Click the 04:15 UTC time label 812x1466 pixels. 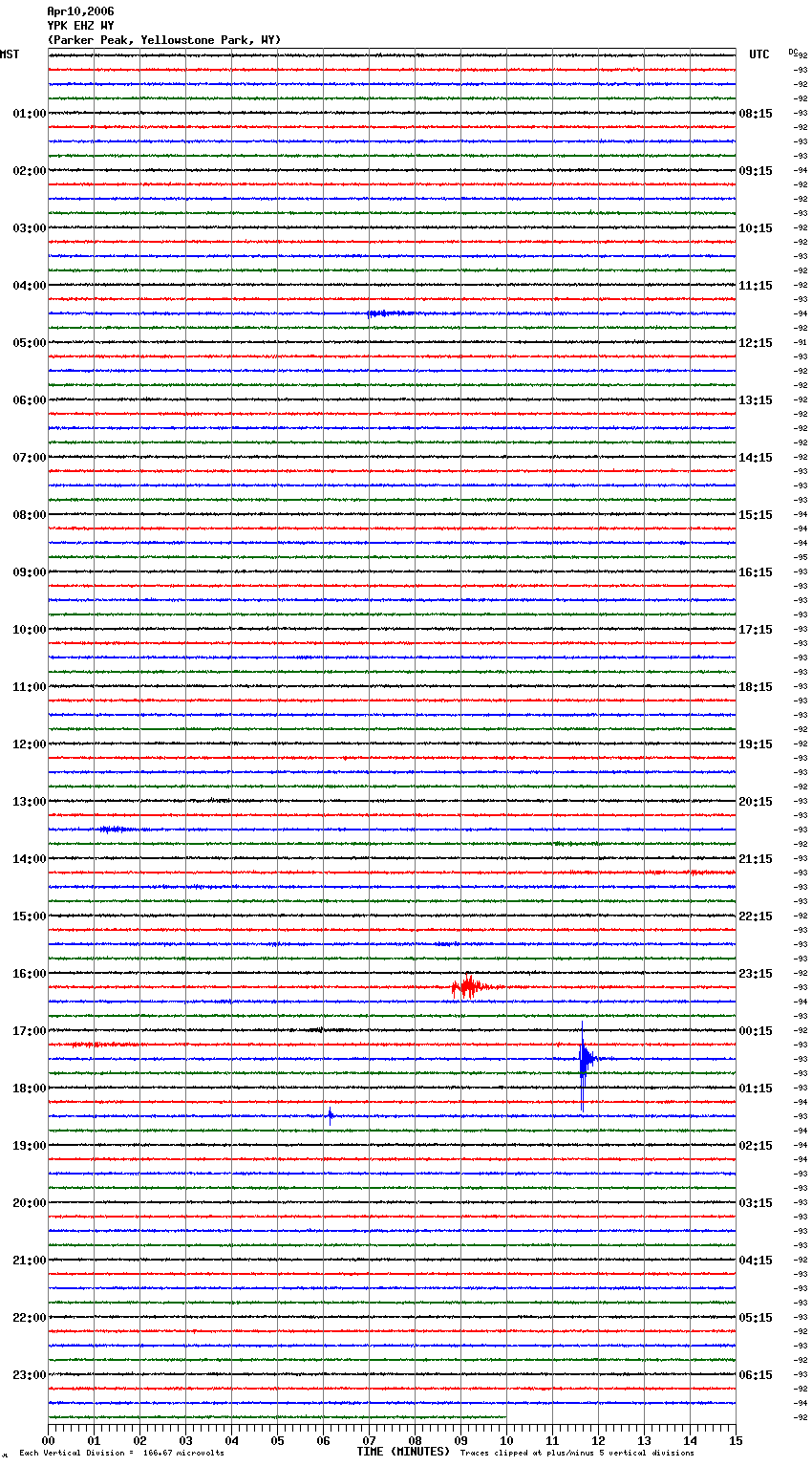pyautogui.click(x=756, y=1261)
